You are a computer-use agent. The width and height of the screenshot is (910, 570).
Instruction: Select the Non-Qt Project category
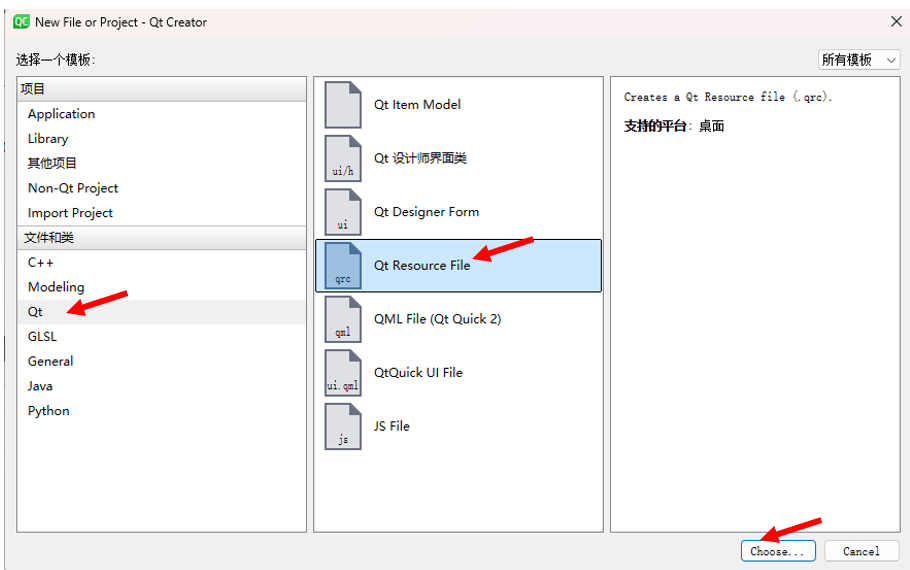161,188
